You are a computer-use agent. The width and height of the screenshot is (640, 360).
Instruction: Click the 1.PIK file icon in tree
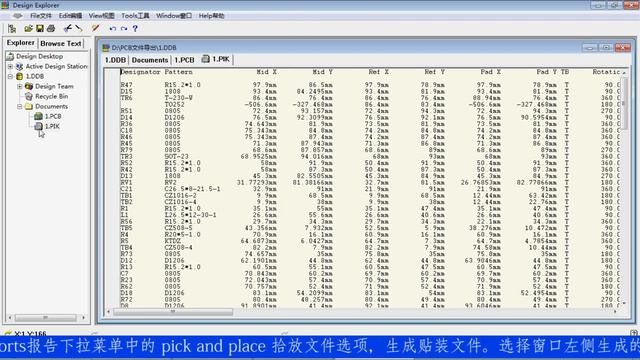[38, 126]
